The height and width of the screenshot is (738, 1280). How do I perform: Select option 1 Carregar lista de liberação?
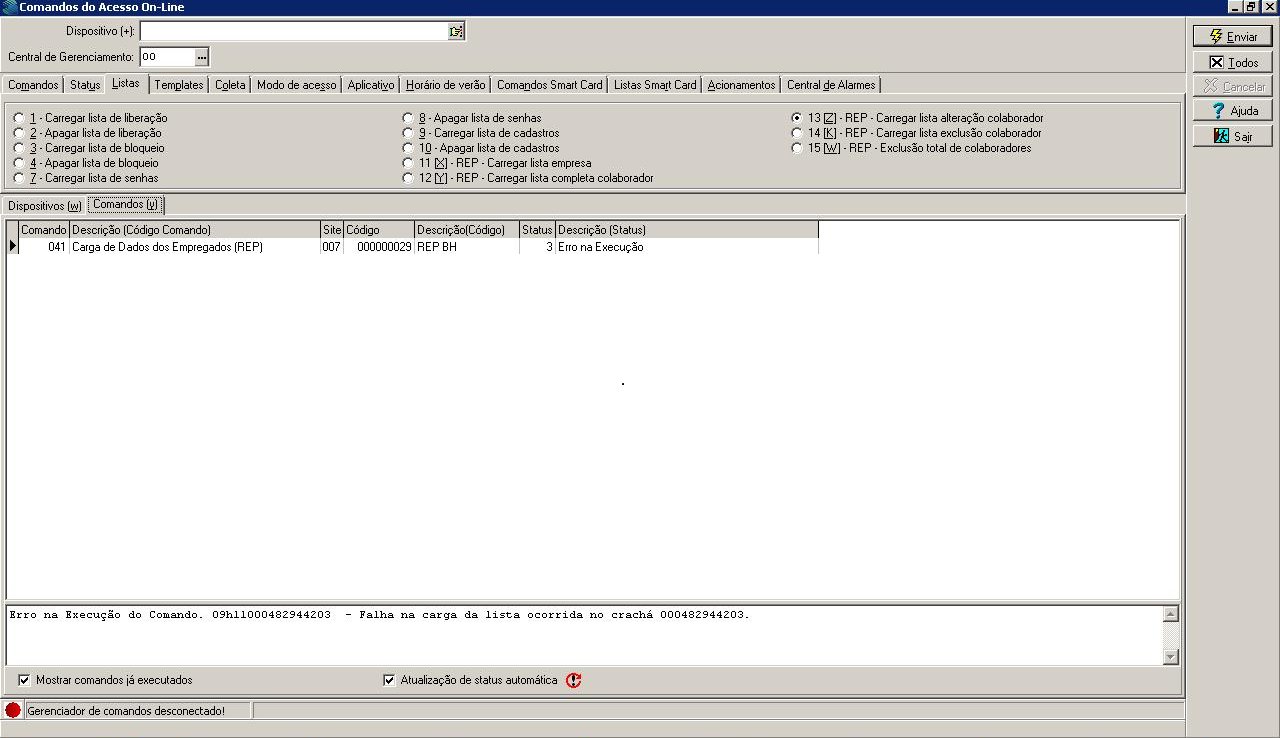tap(19, 118)
